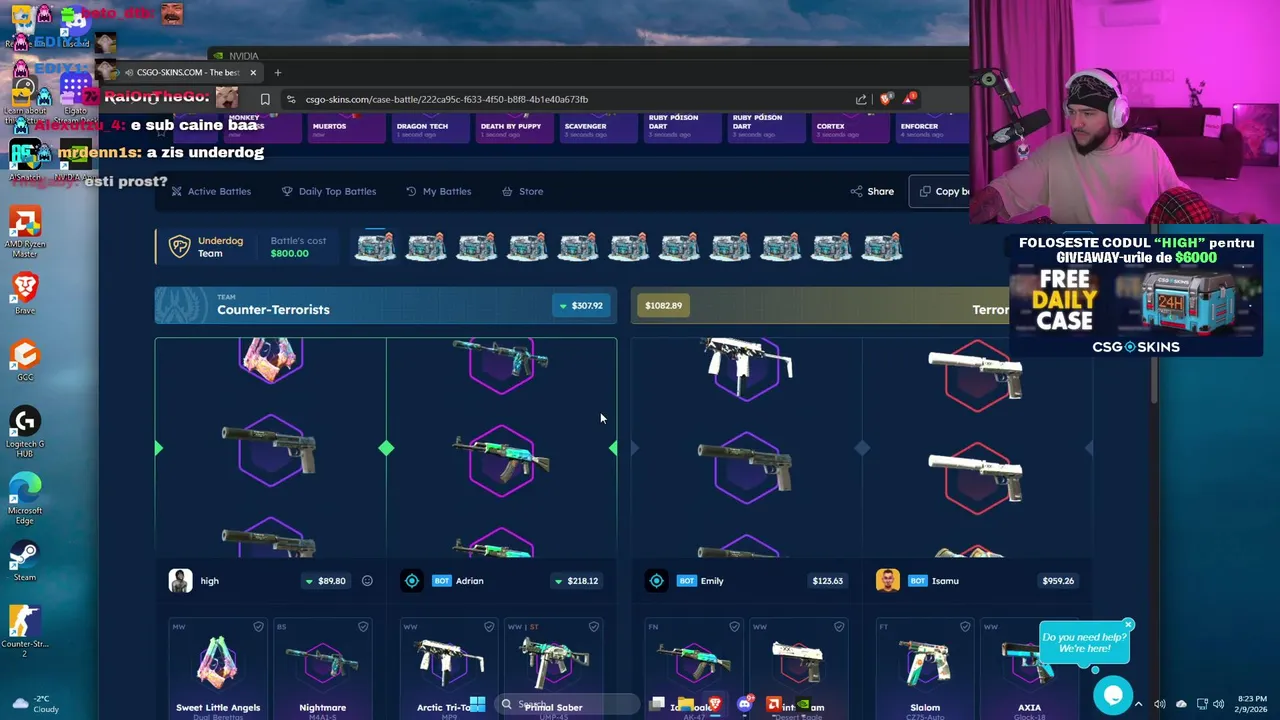Open the Store page

click(523, 191)
